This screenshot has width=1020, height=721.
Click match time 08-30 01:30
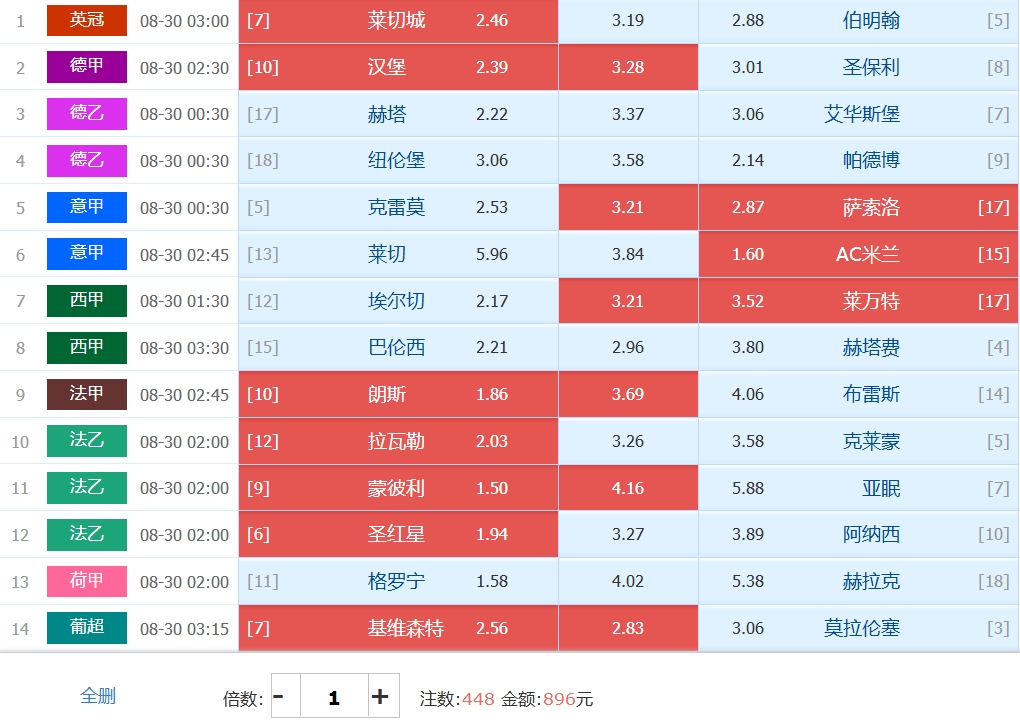pos(185,301)
